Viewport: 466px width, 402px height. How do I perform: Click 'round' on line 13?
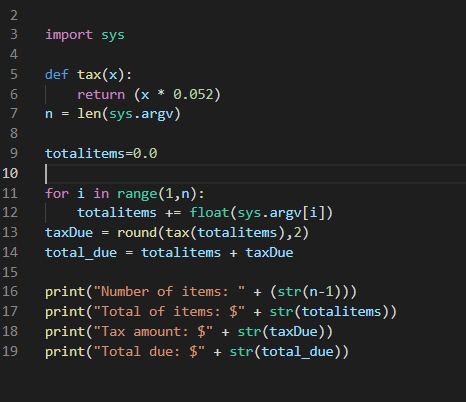pos(137,233)
